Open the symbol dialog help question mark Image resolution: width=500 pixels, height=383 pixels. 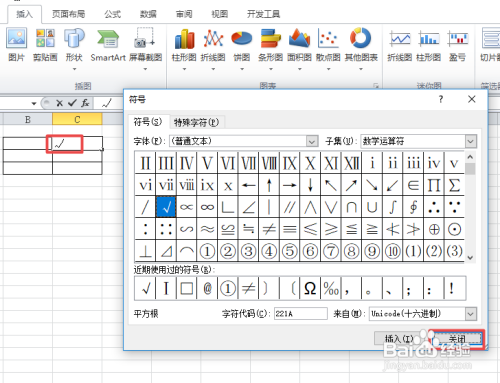pyautogui.click(x=441, y=99)
